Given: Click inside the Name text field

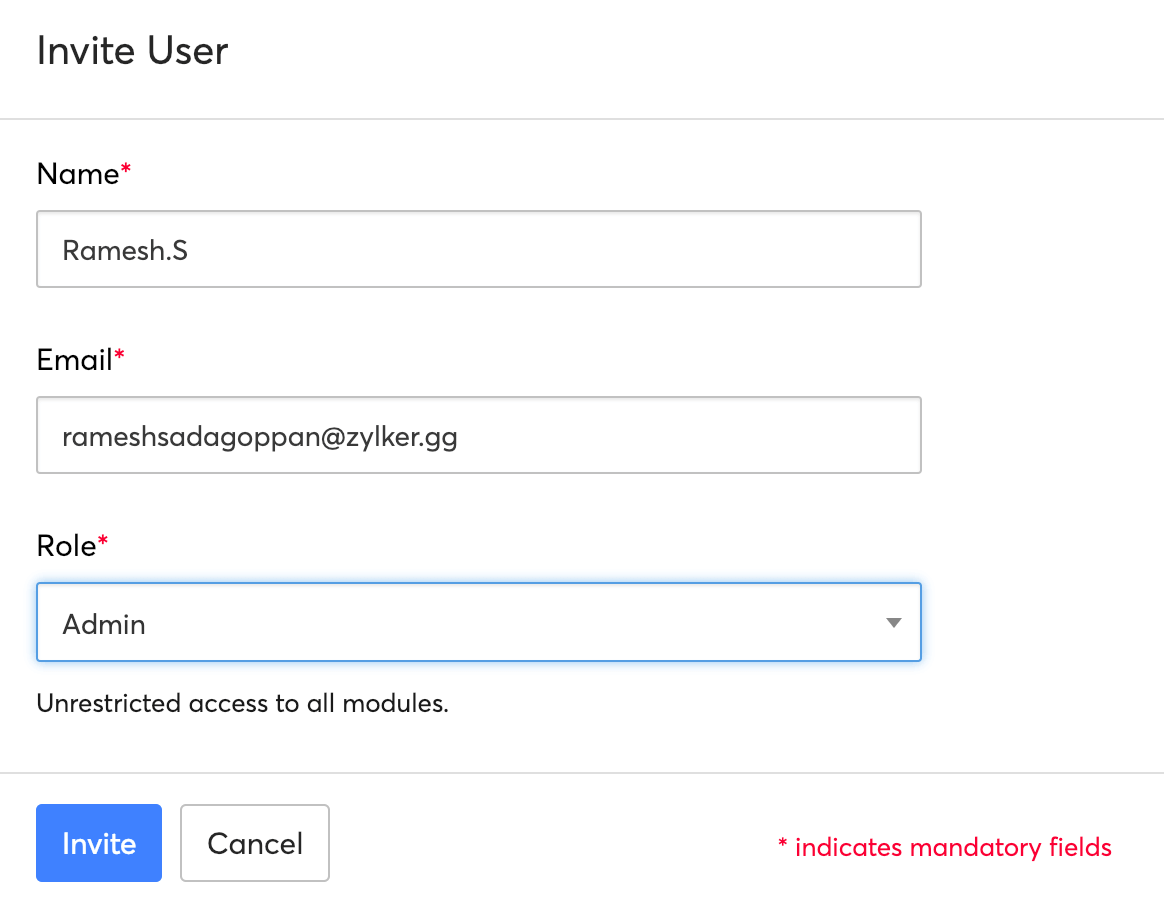Looking at the screenshot, I should [x=478, y=249].
